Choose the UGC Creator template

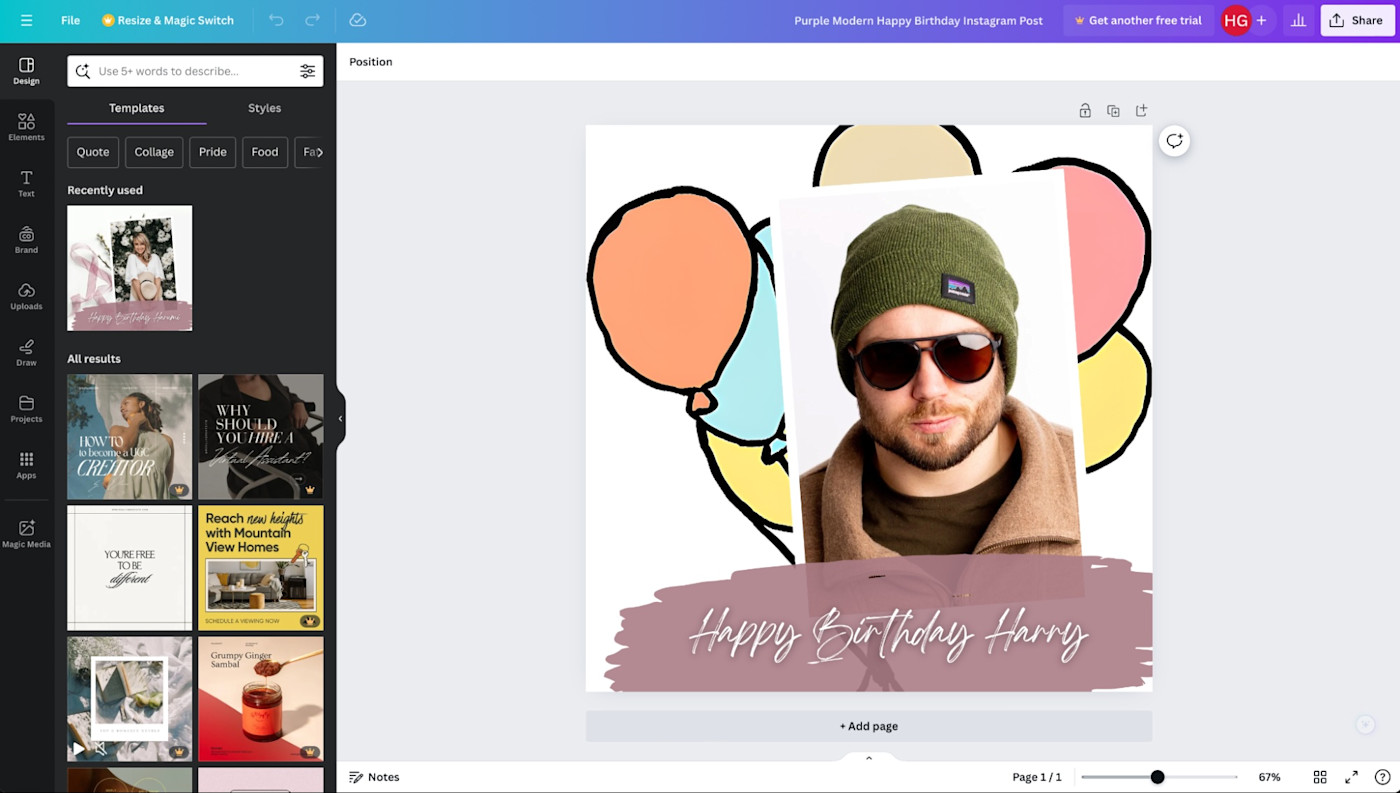pos(130,437)
